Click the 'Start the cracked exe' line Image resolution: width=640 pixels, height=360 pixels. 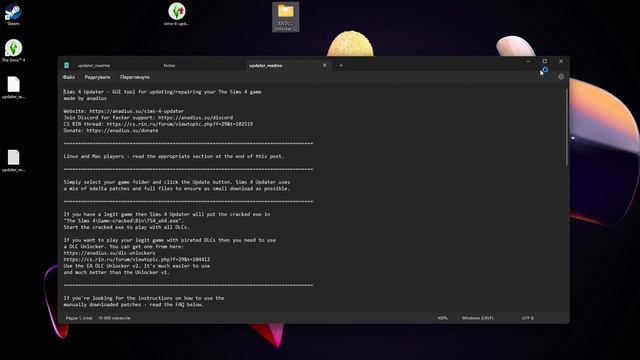(x=126, y=227)
